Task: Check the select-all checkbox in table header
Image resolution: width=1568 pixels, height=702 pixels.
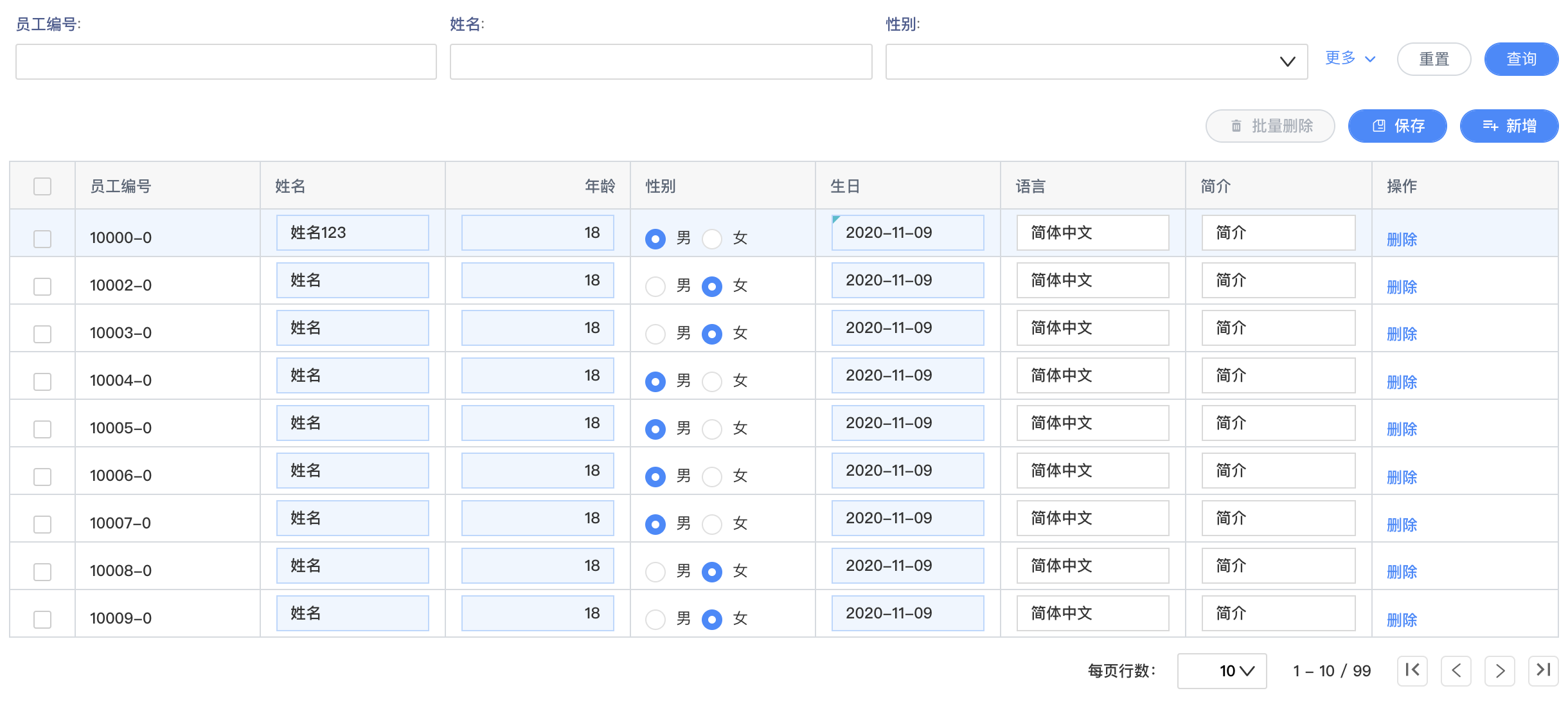Action: point(42,186)
